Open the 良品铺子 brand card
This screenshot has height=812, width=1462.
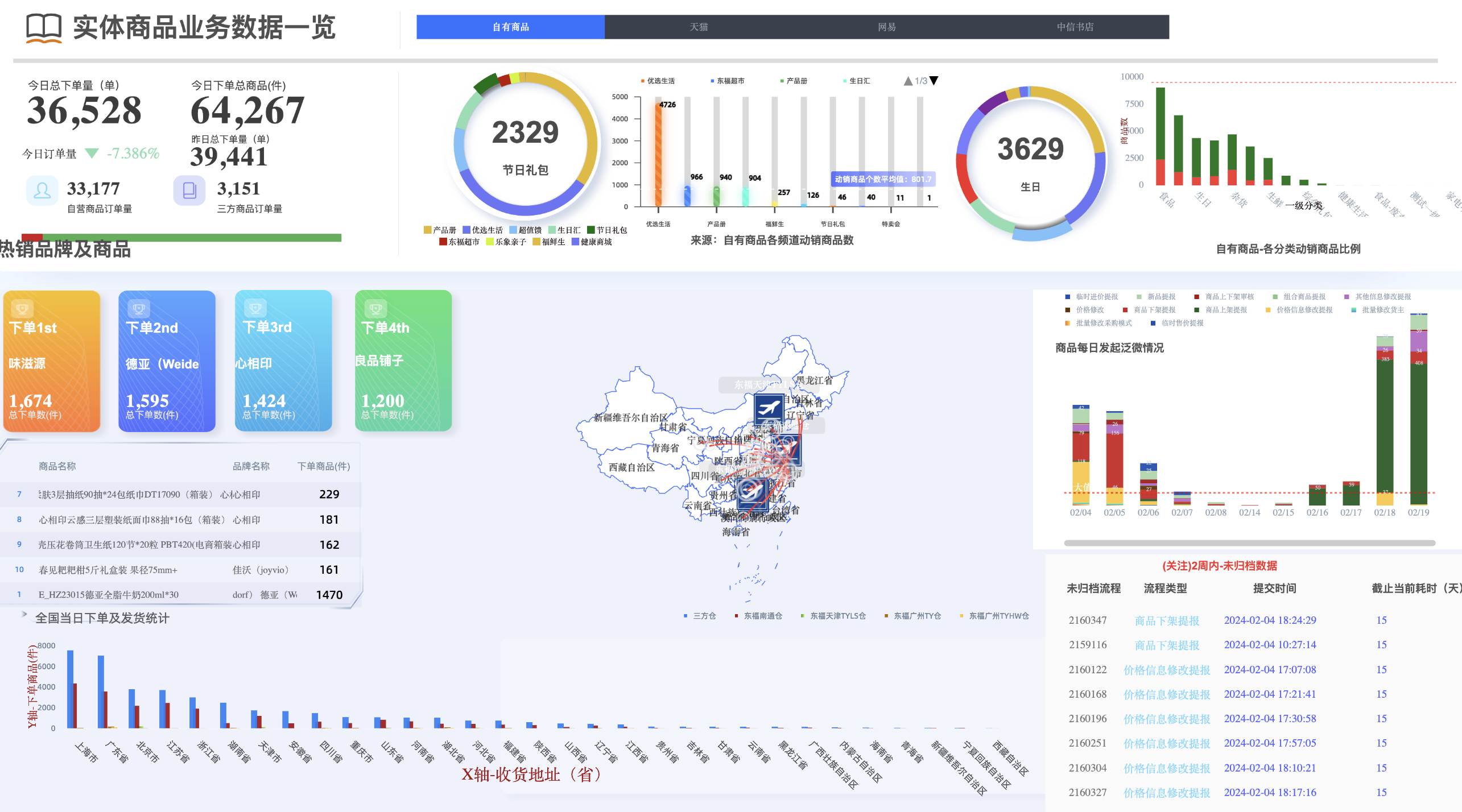403,361
